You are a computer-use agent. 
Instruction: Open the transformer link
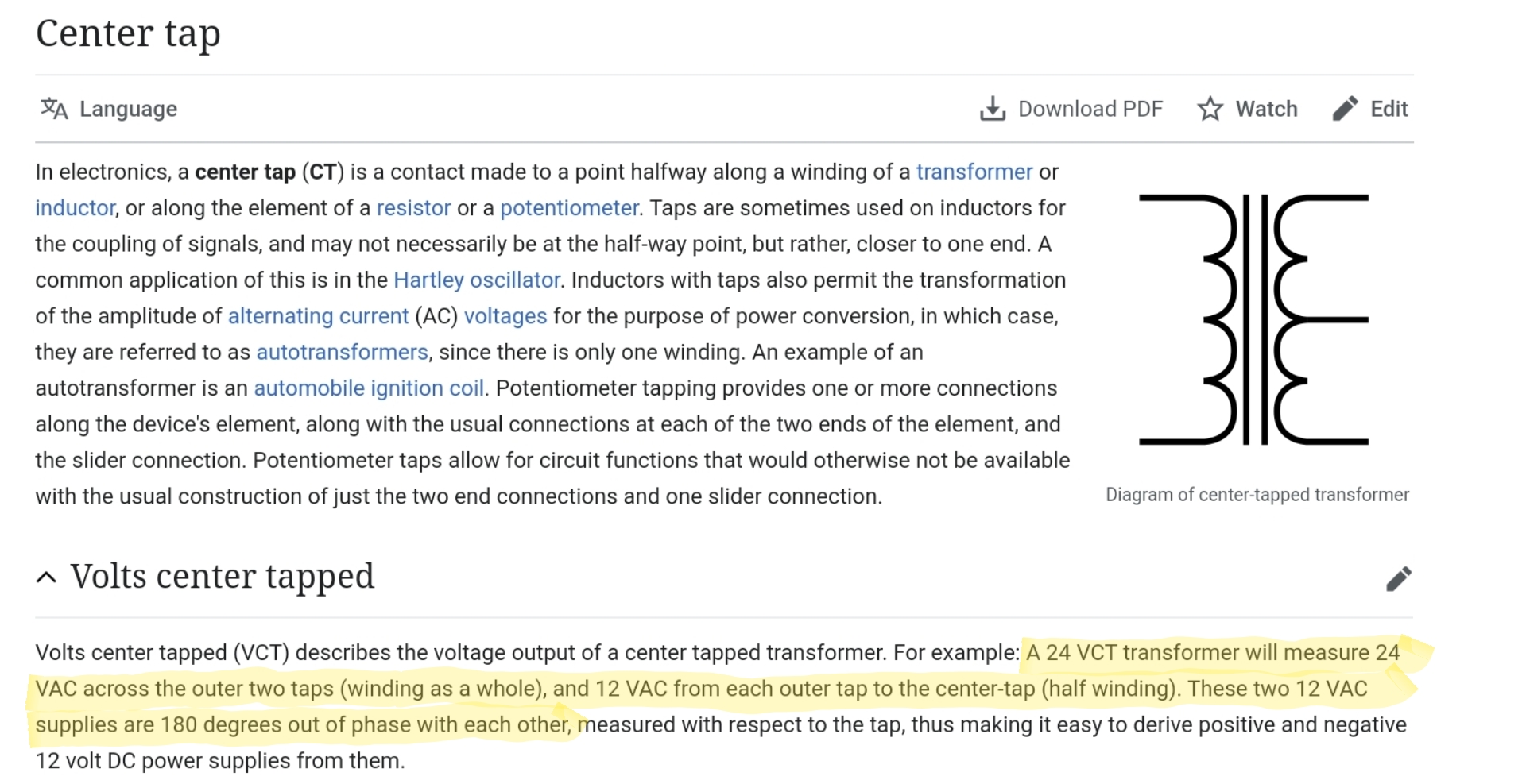974,172
